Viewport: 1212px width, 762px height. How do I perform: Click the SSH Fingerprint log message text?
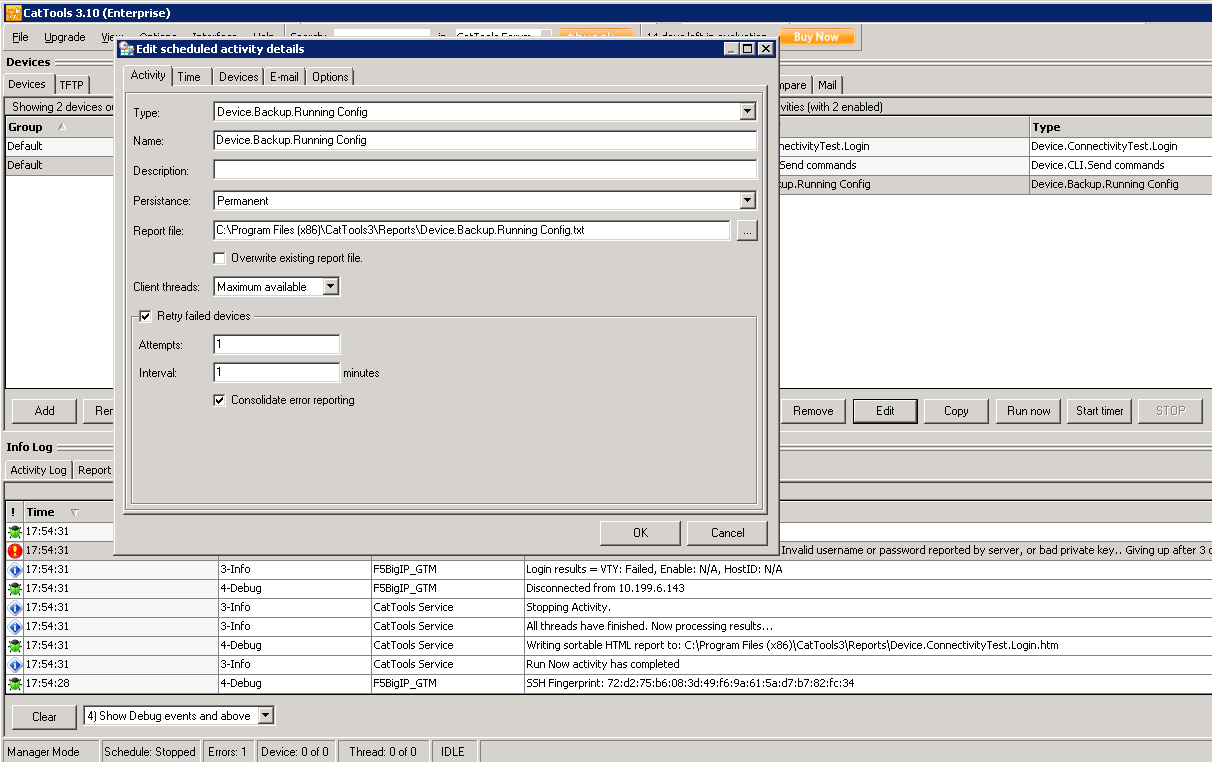coord(690,684)
